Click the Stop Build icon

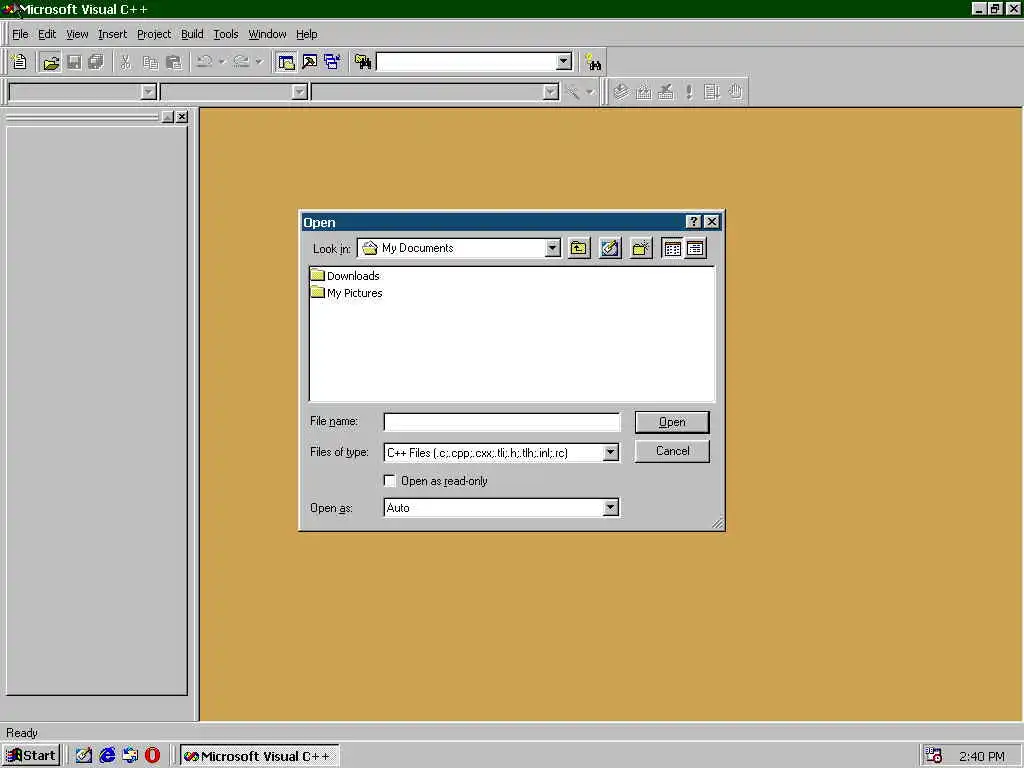coord(666,91)
